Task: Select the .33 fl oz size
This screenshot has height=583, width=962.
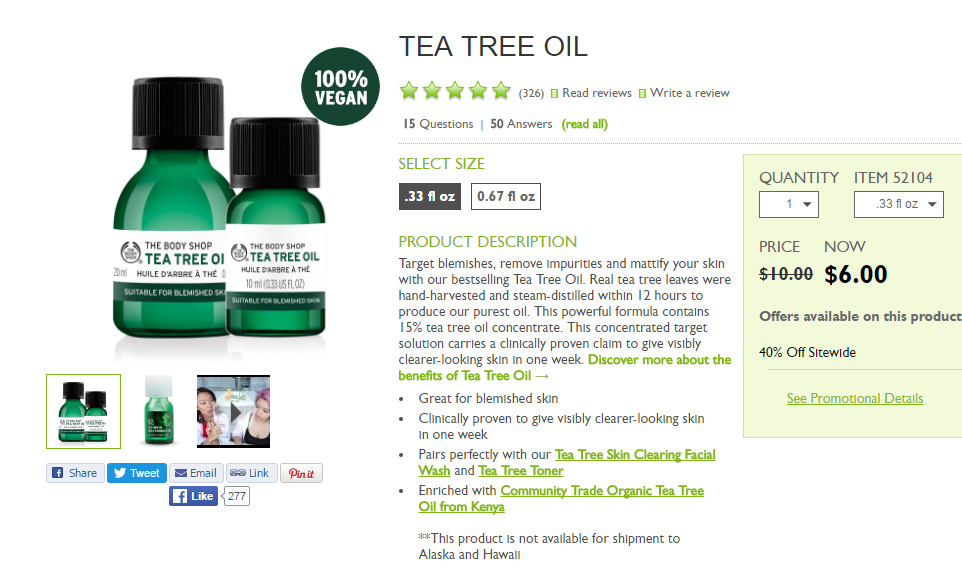Action: pos(429,196)
